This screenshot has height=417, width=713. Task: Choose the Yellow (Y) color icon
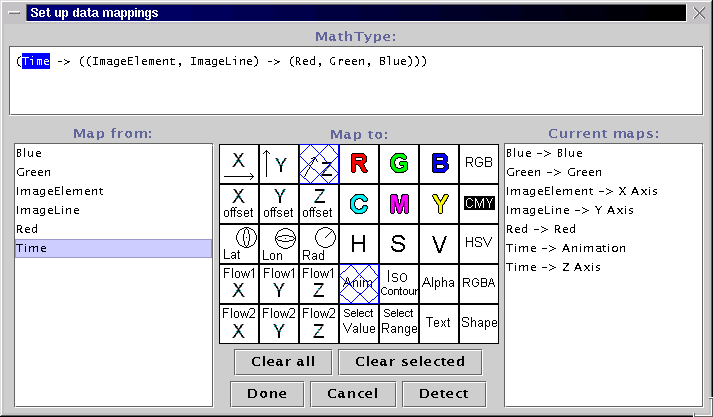[439, 204]
